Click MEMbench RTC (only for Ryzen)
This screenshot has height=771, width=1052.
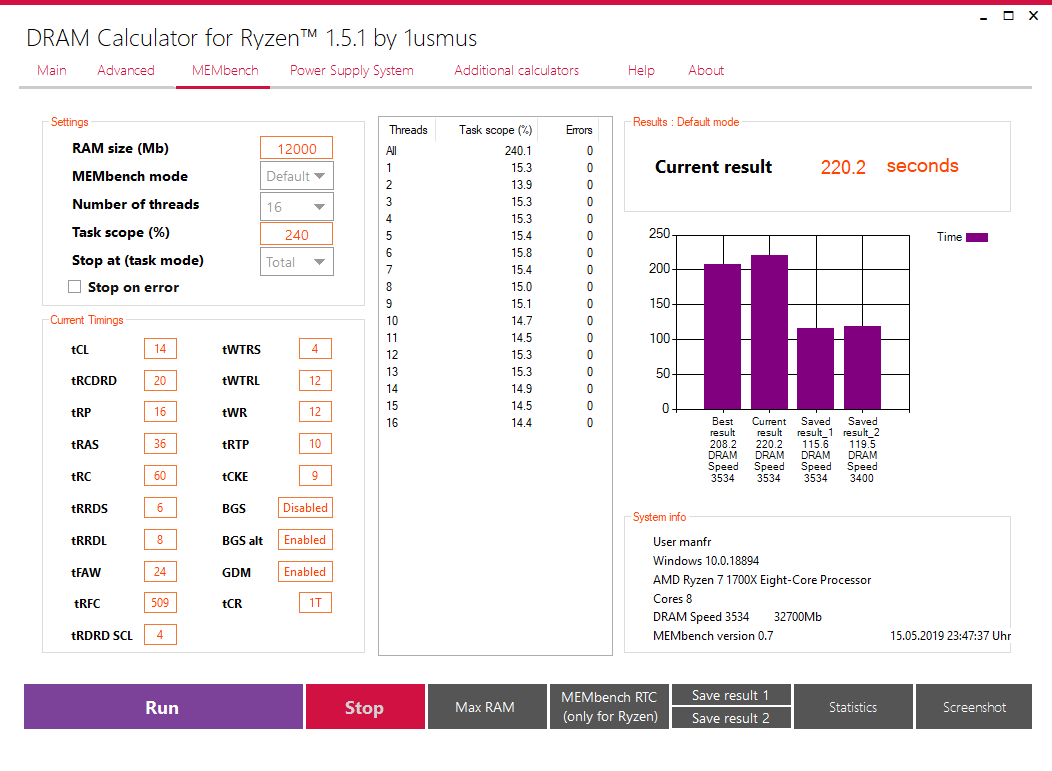click(x=609, y=707)
